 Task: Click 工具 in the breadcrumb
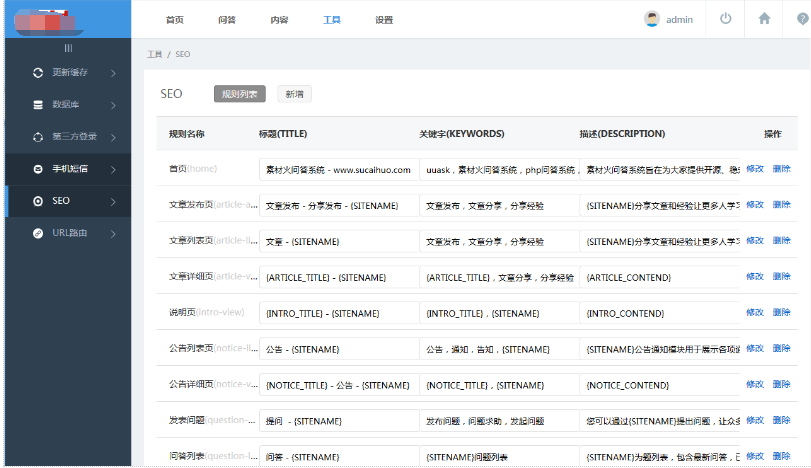[154, 54]
